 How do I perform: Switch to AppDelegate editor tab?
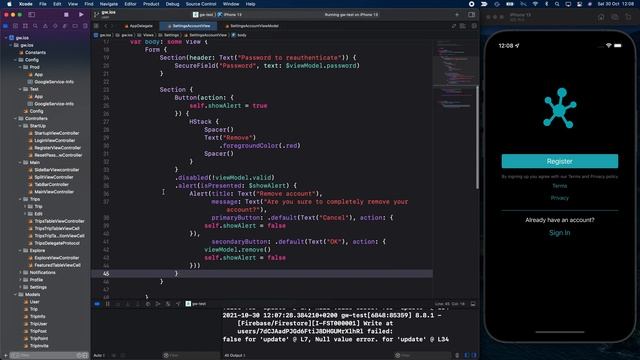point(139,26)
